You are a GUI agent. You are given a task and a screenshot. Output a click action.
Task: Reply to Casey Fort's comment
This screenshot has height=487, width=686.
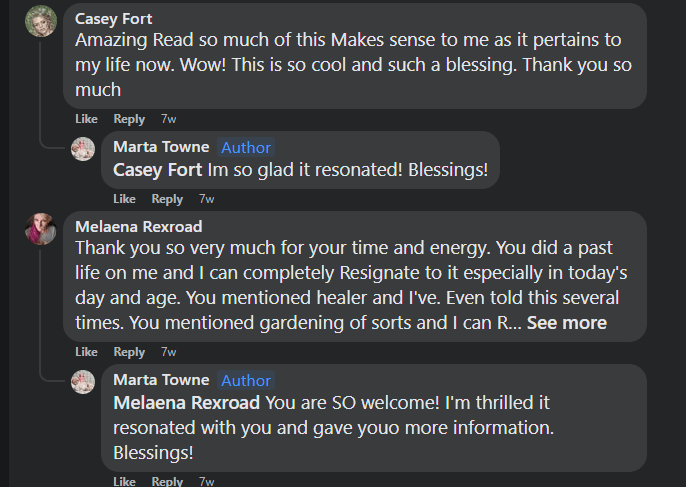click(x=129, y=119)
